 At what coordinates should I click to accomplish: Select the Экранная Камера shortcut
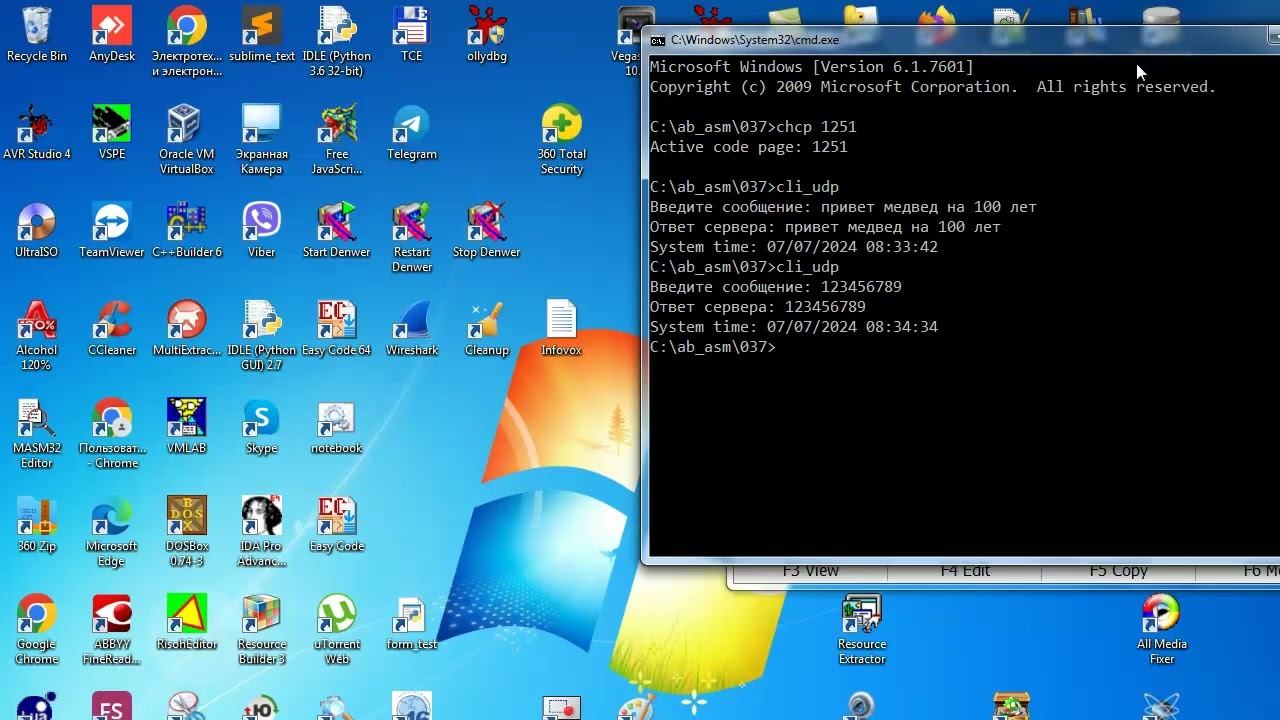[262, 140]
